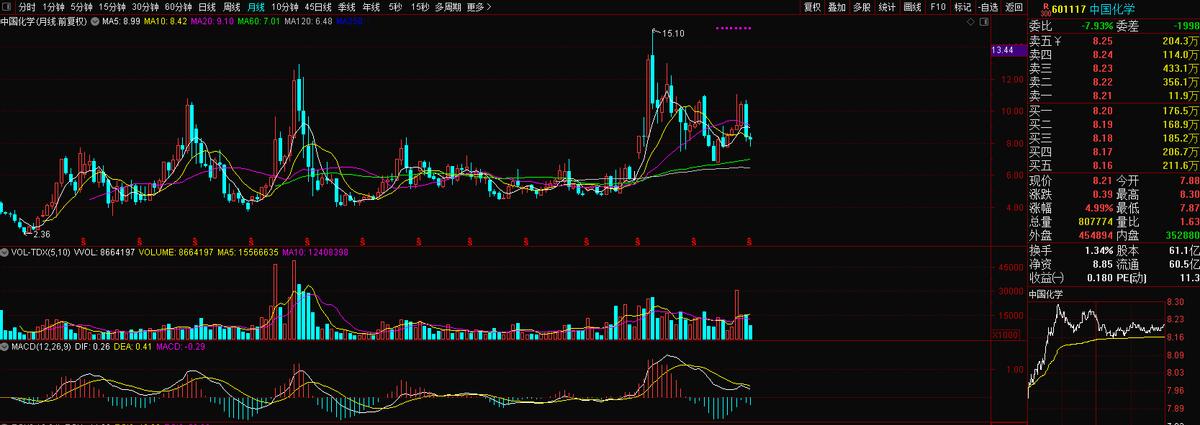The image size is (1200, 425).
Task: Click the 总量 value 807774
Action: (1095, 221)
